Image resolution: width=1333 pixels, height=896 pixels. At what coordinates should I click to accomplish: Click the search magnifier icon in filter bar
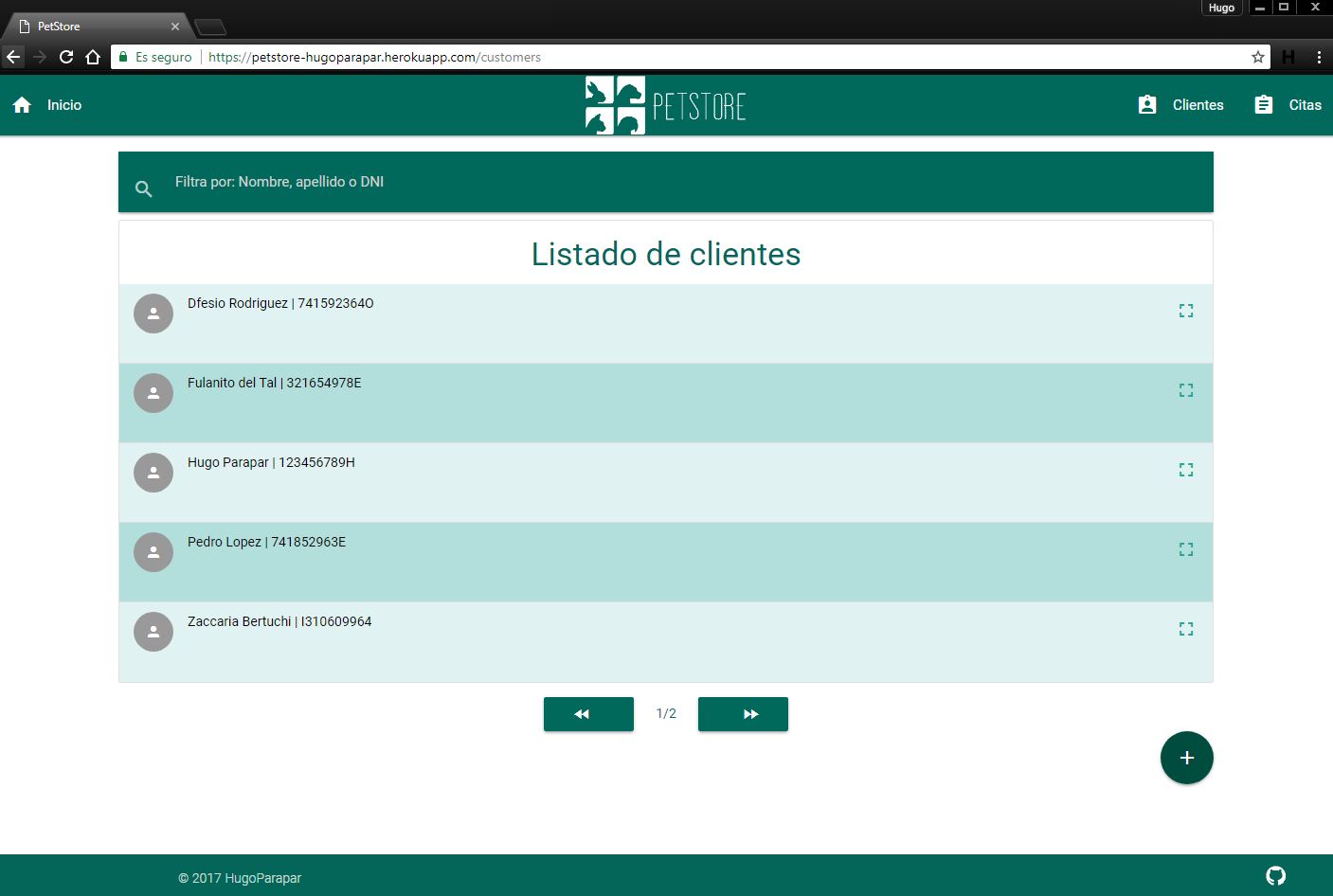[143, 188]
